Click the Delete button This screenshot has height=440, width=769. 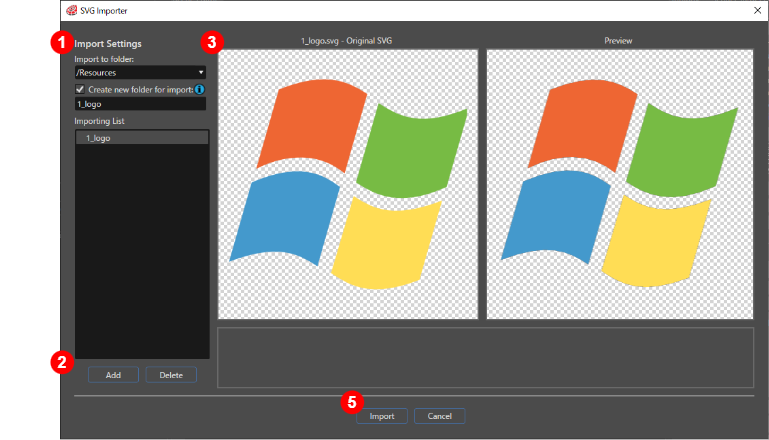pos(171,375)
